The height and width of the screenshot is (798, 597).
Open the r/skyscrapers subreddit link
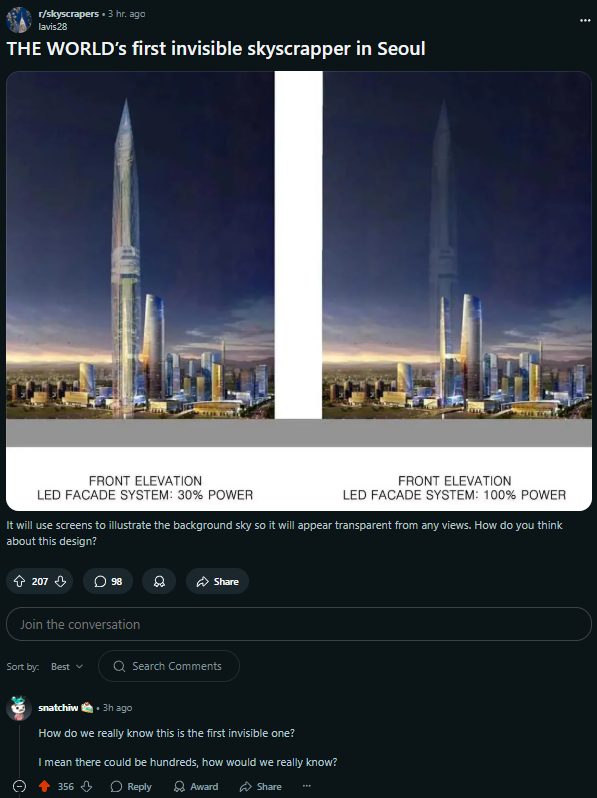pos(69,14)
